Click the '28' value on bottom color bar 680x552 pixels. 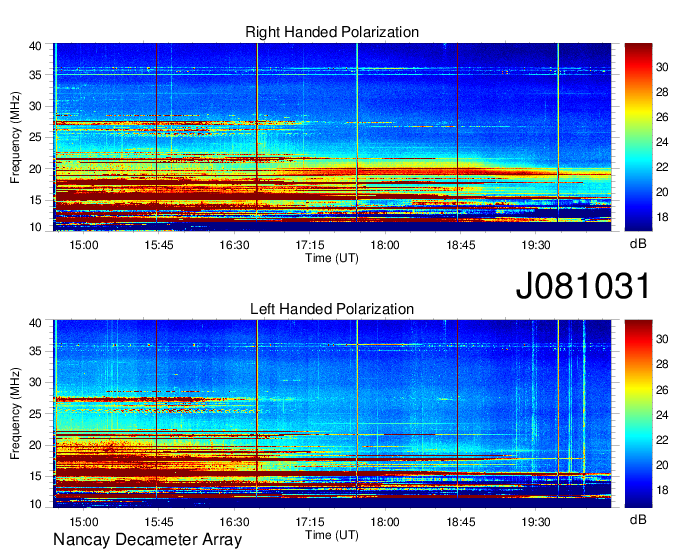(662, 364)
